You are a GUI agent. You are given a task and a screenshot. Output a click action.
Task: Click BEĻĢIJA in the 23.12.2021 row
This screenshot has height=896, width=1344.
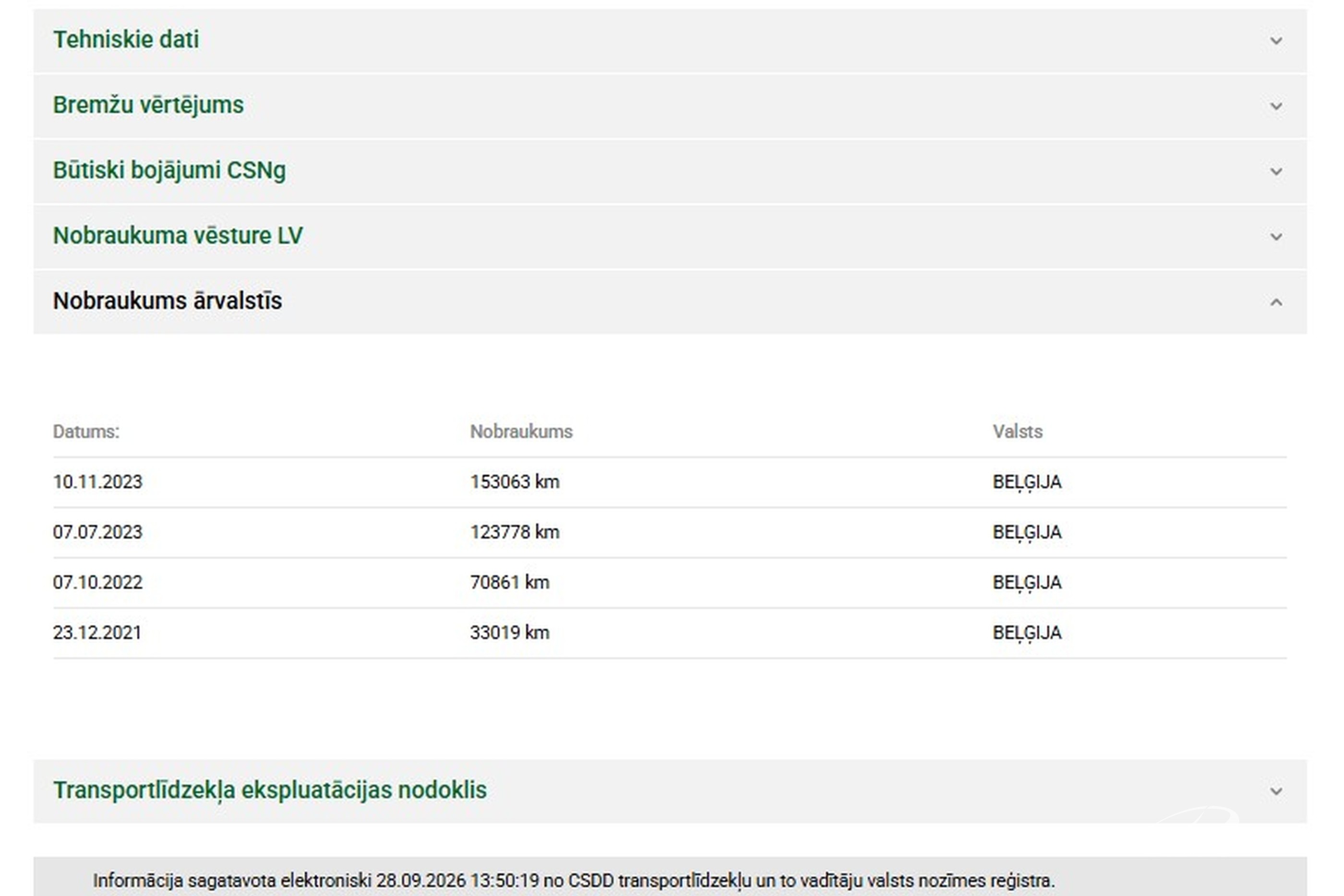pos(1027,633)
